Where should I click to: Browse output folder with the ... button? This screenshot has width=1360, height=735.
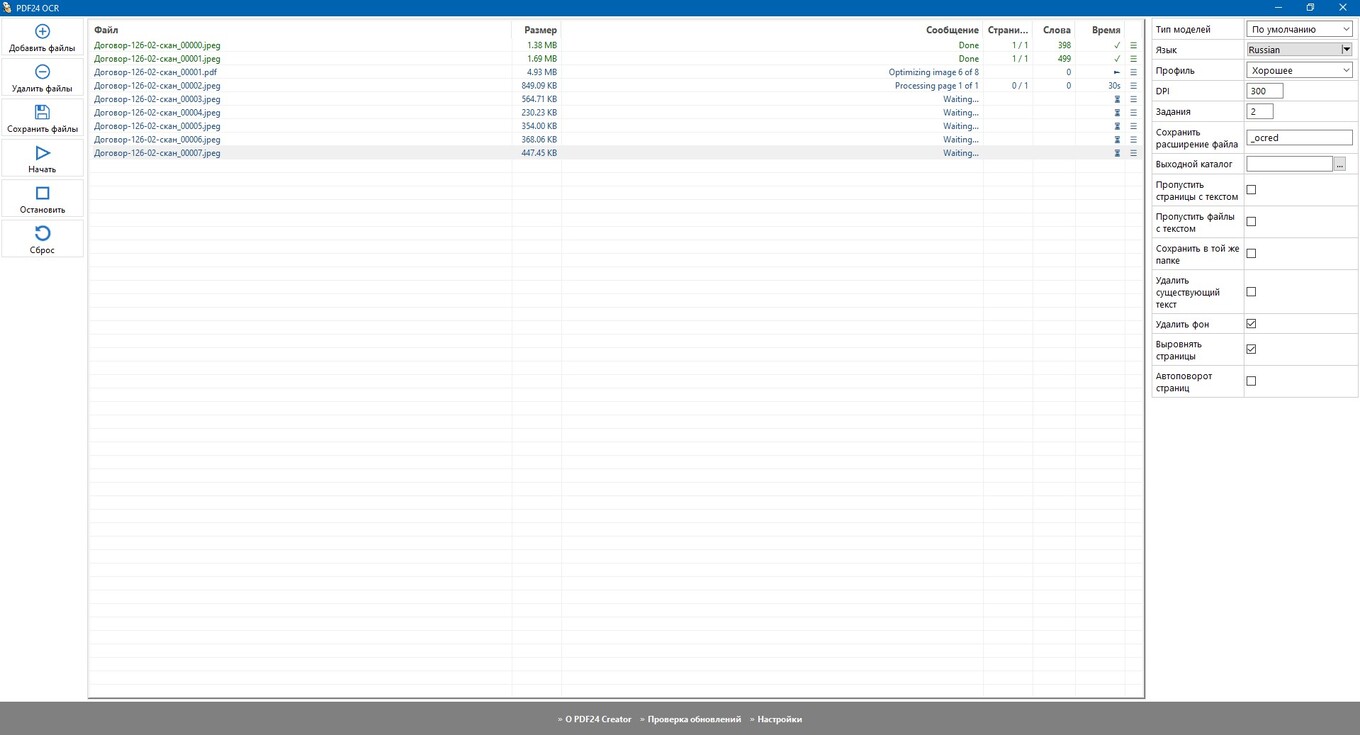coord(1340,164)
